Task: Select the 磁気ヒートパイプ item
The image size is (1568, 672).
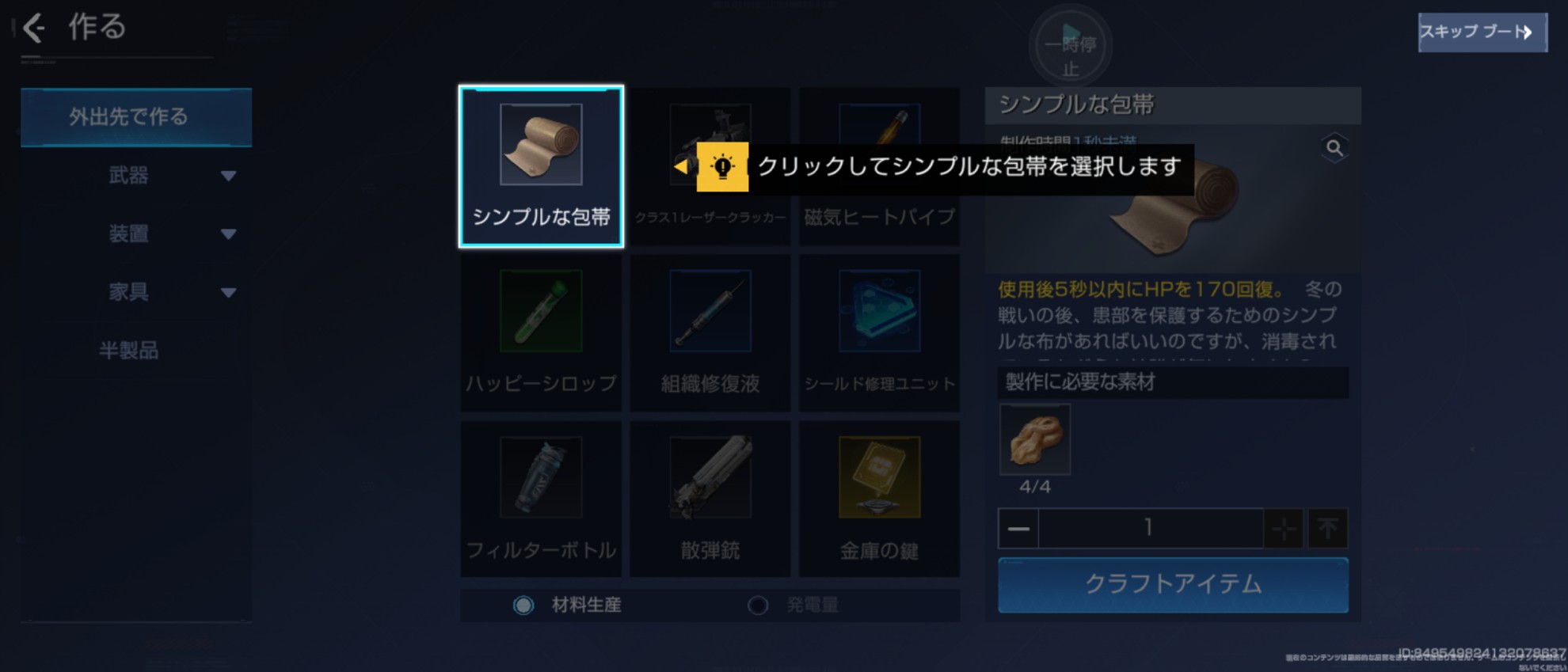Action: click(x=879, y=166)
